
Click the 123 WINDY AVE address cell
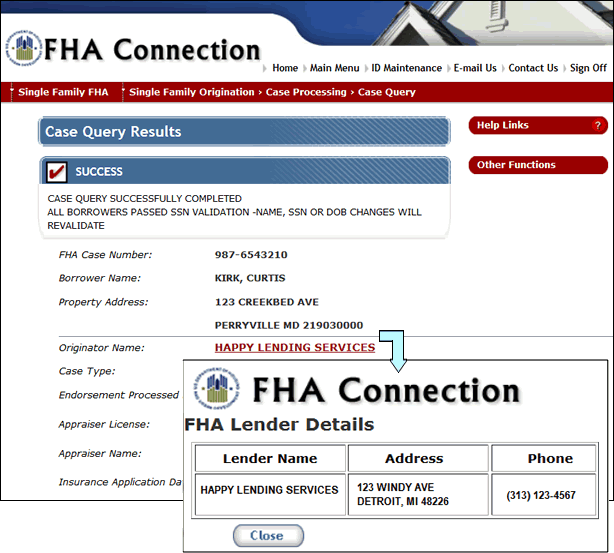[x=418, y=494]
